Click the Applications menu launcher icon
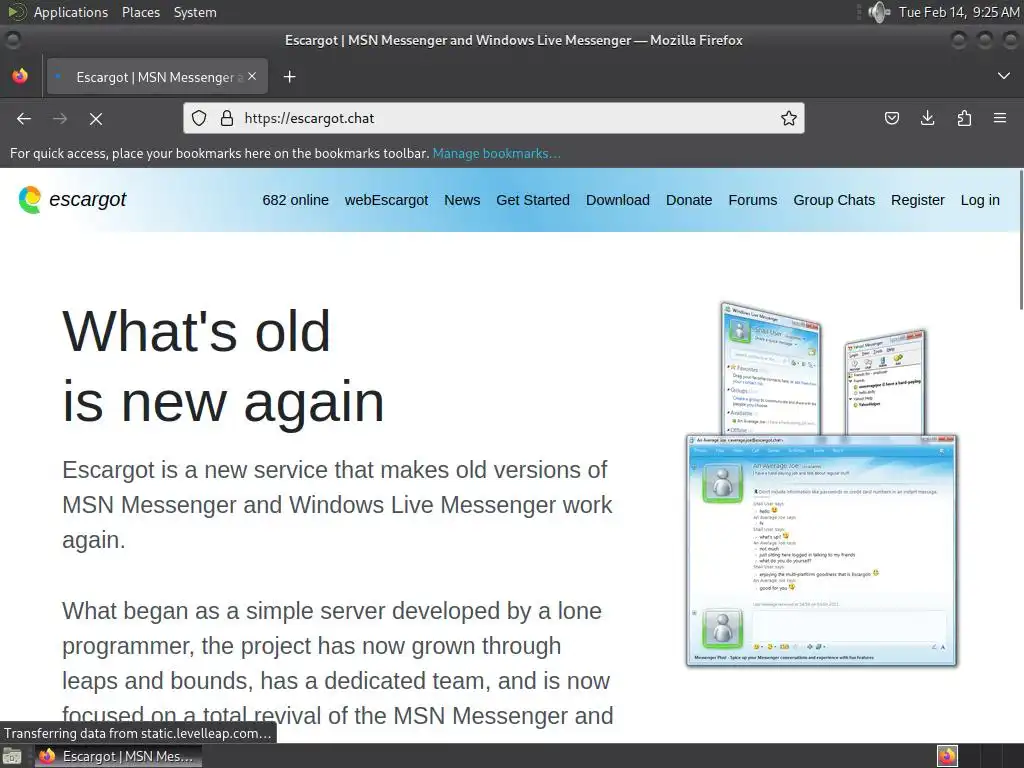Image resolution: width=1024 pixels, height=768 pixels. [17, 12]
